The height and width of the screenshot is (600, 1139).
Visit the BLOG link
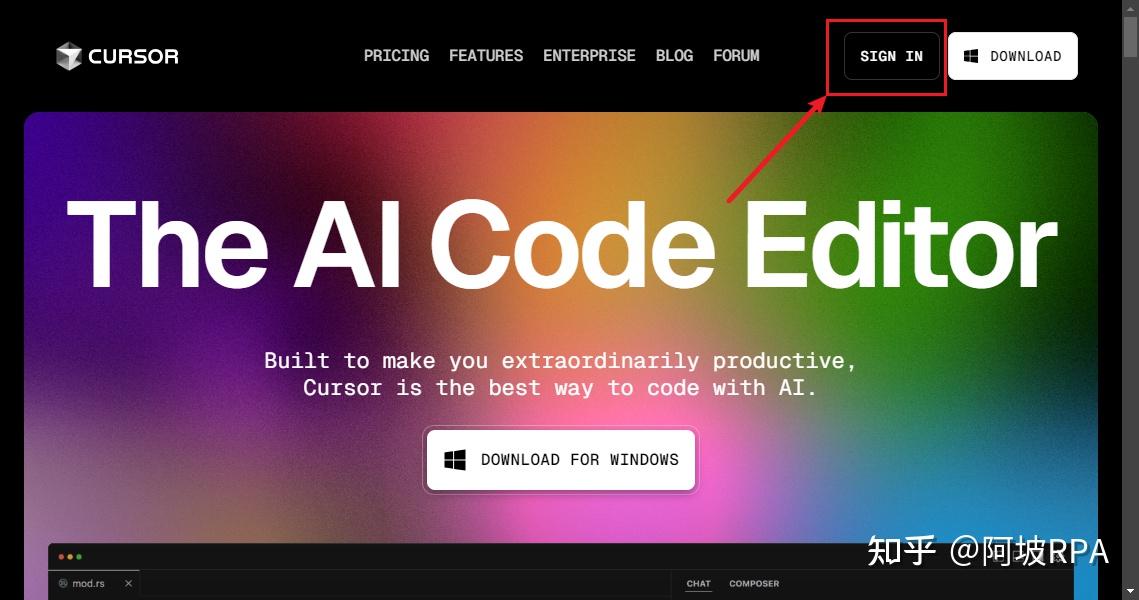click(x=674, y=56)
